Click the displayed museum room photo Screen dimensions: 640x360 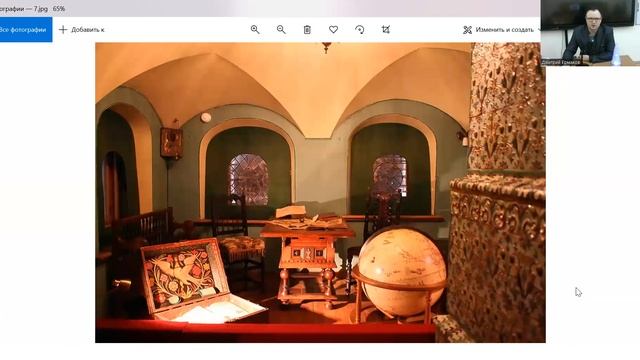[x=320, y=192]
